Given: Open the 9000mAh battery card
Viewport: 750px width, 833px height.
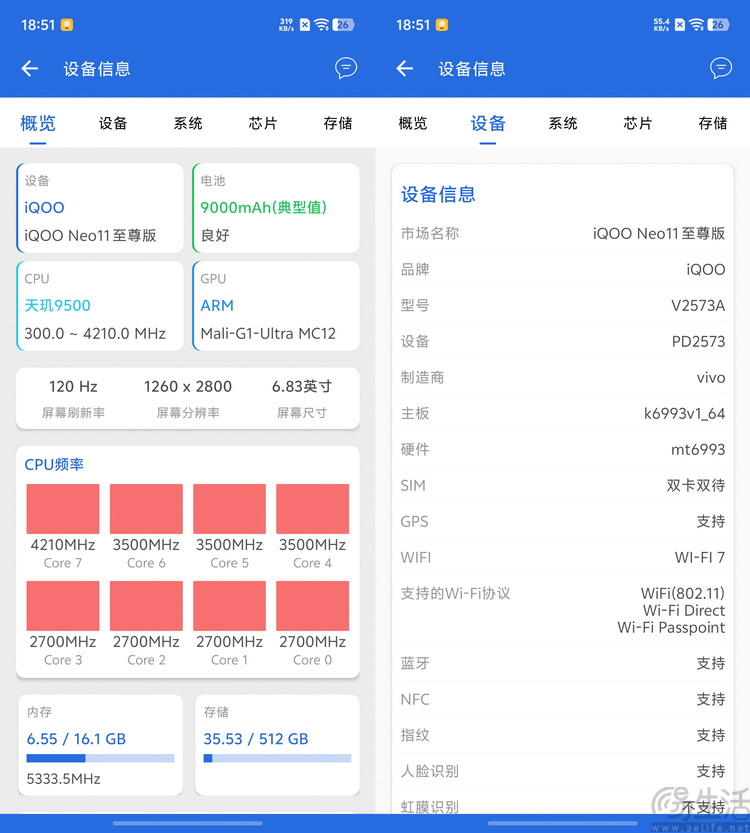Looking at the screenshot, I should 276,208.
